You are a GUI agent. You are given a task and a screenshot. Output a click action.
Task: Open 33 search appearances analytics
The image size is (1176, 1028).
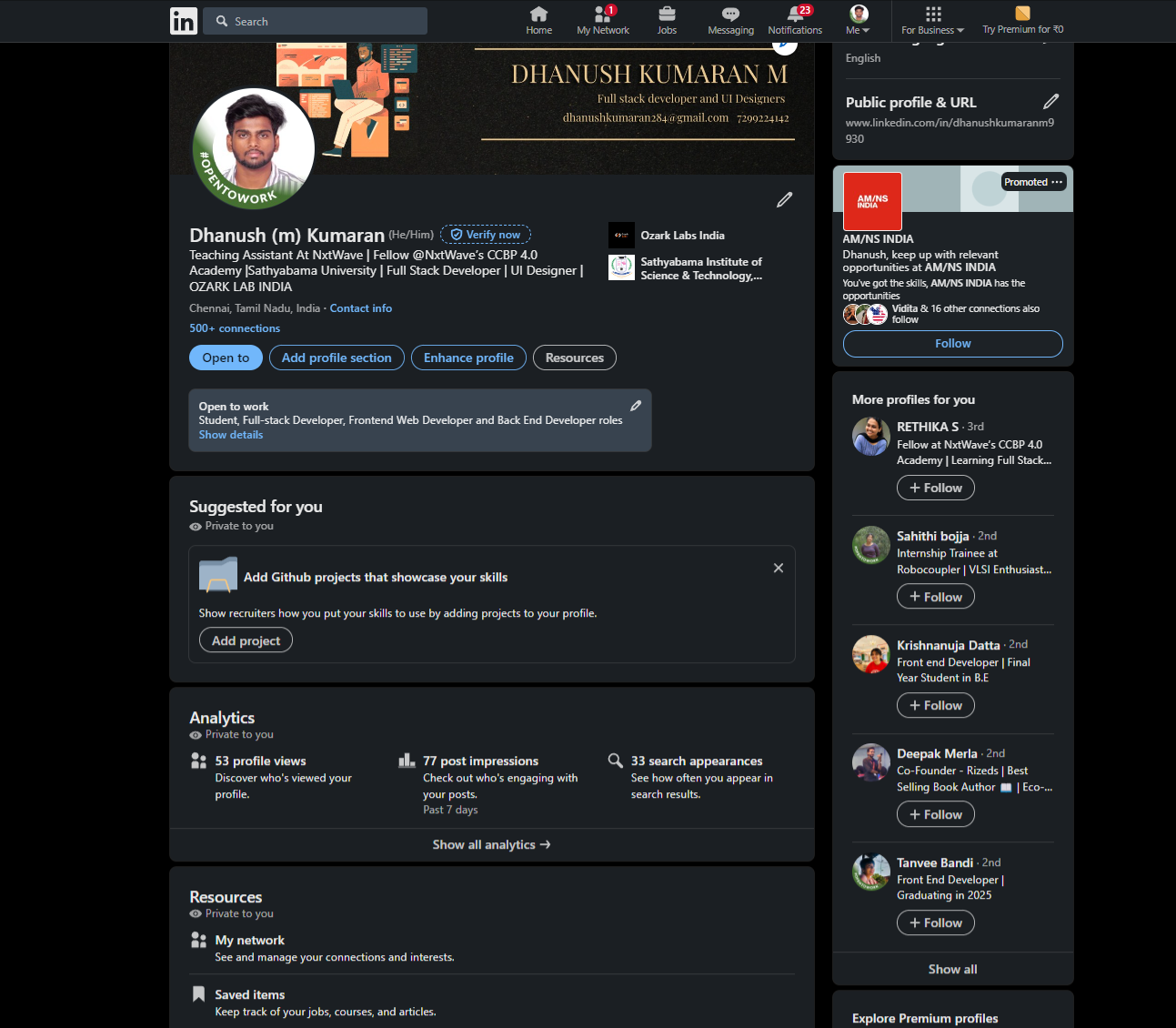(x=697, y=761)
